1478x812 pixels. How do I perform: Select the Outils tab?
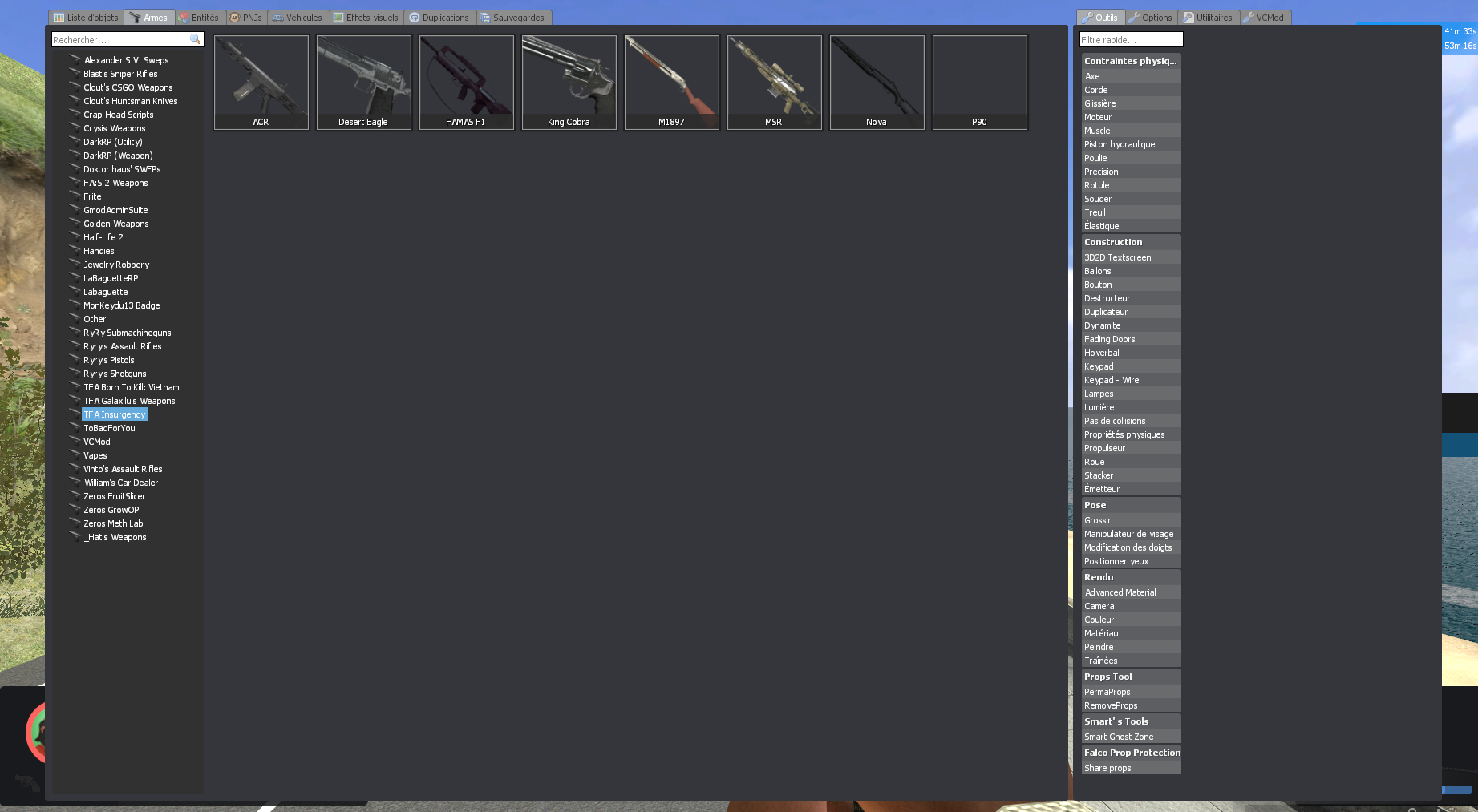tap(1100, 18)
